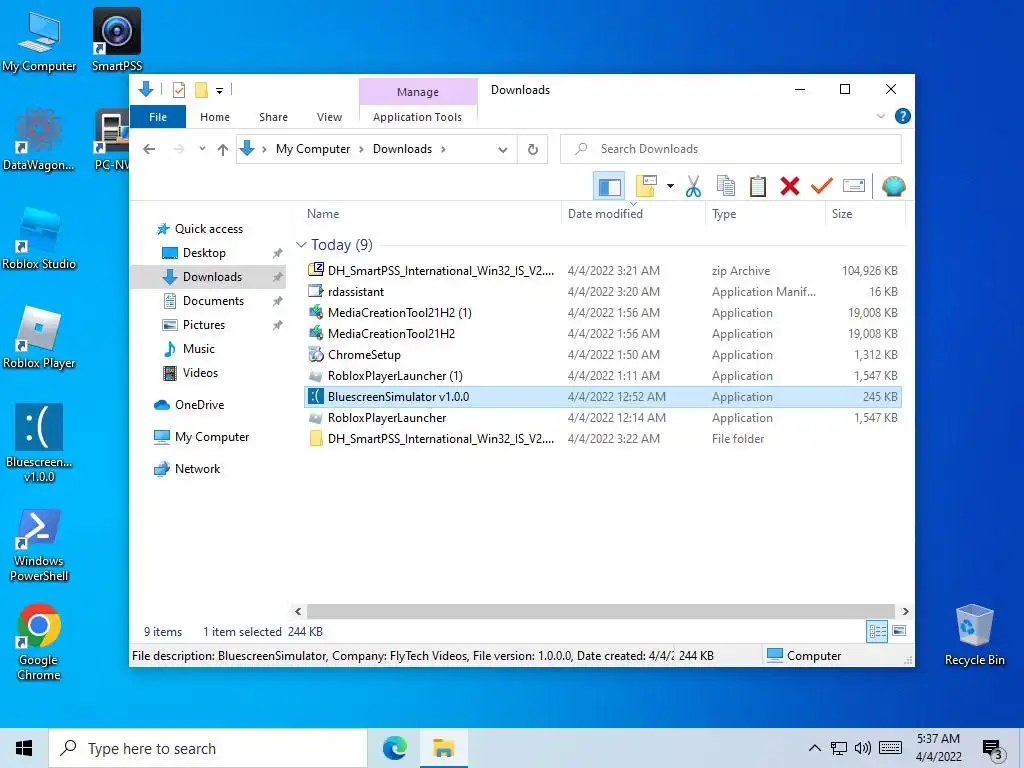This screenshot has height=768, width=1024.
Task: Open the Customize Quick Access Toolbar dropdown
Action: (219, 91)
